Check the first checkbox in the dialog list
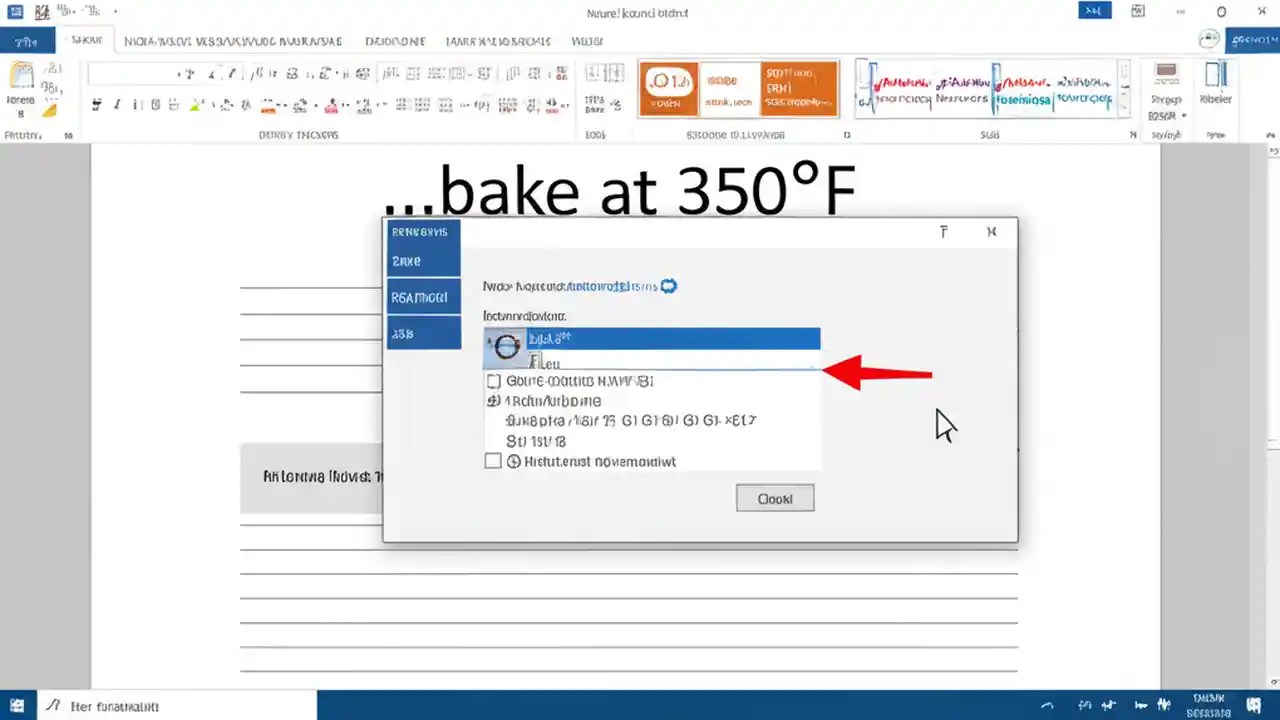This screenshot has height=720, width=1280. (493, 380)
